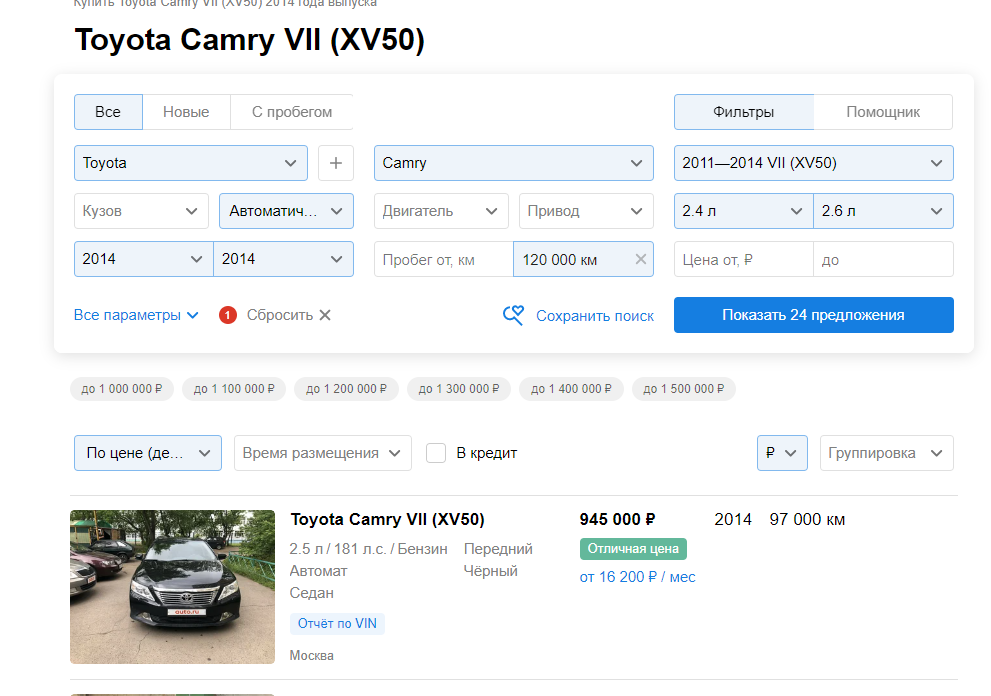Click the Отличная цена badge
The height and width of the screenshot is (696, 991).
tap(633, 549)
